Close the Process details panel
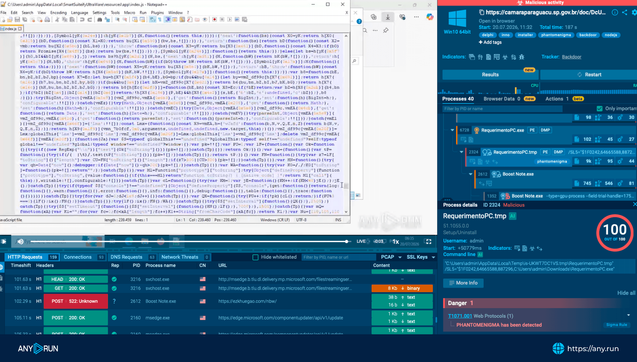This screenshot has width=637, height=362. (635, 204)
